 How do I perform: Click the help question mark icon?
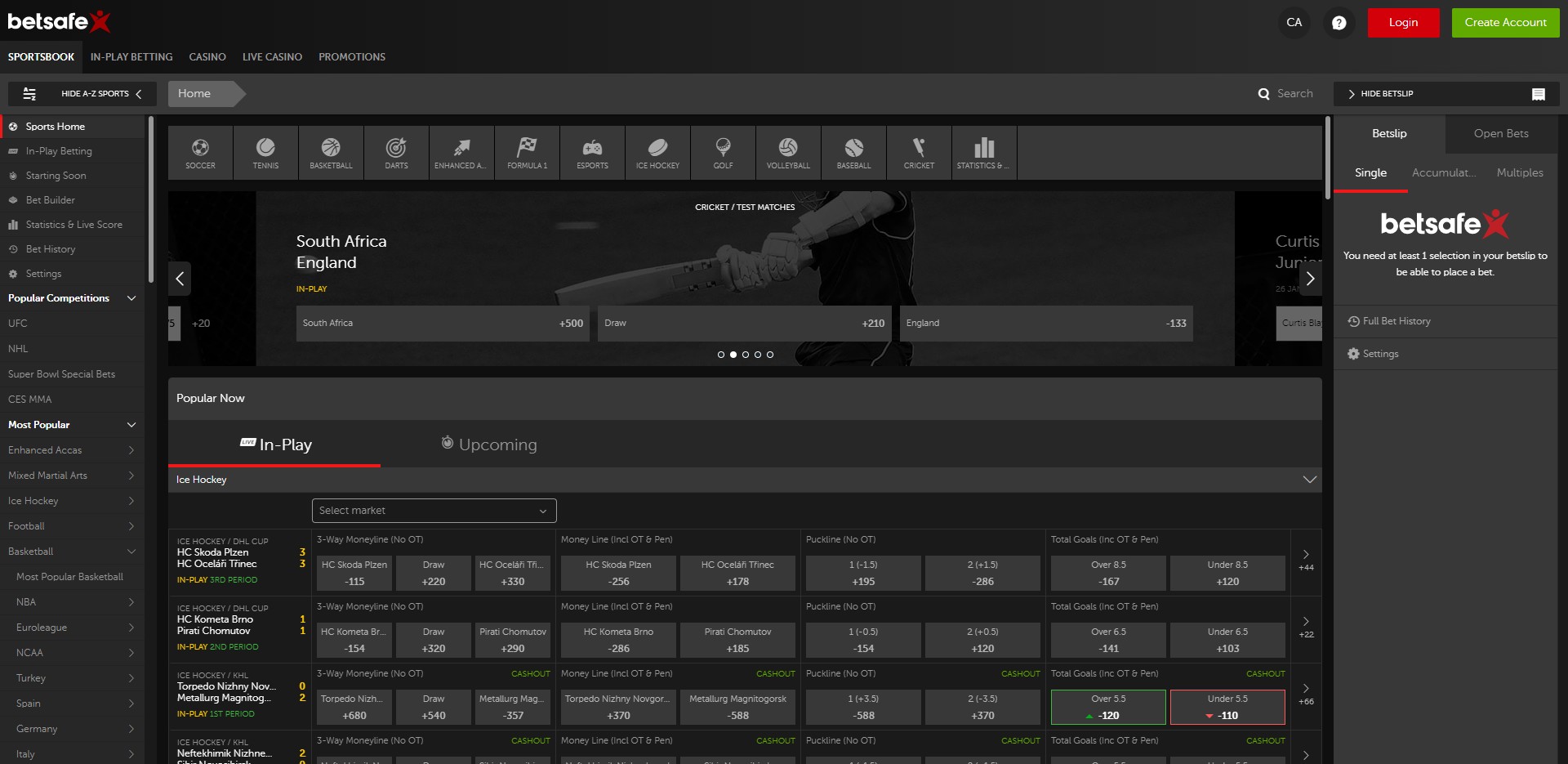point(1339,23)
